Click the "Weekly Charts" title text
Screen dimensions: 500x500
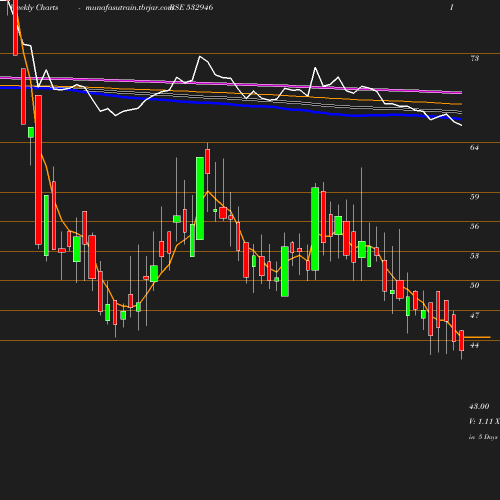point(34,7)
